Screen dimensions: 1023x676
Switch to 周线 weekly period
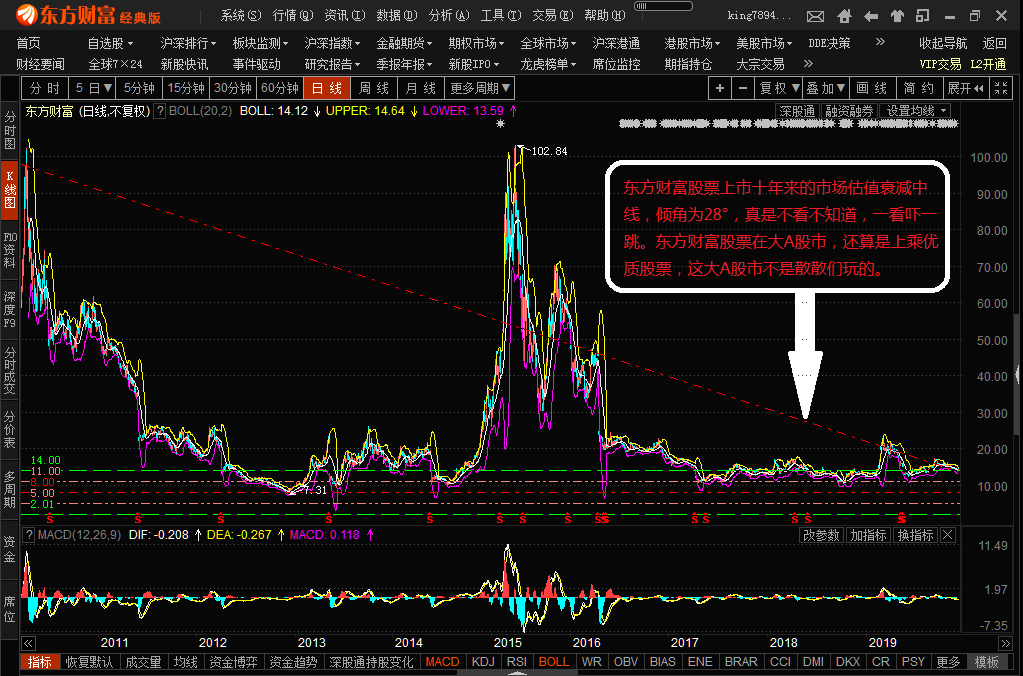374,88
